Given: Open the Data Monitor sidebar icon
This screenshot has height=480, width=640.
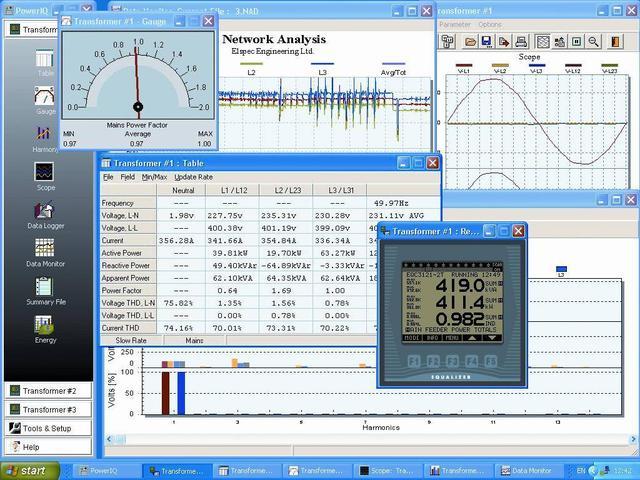Looking at the screenshot, I should pyautogui.click(x=45, y=250).
